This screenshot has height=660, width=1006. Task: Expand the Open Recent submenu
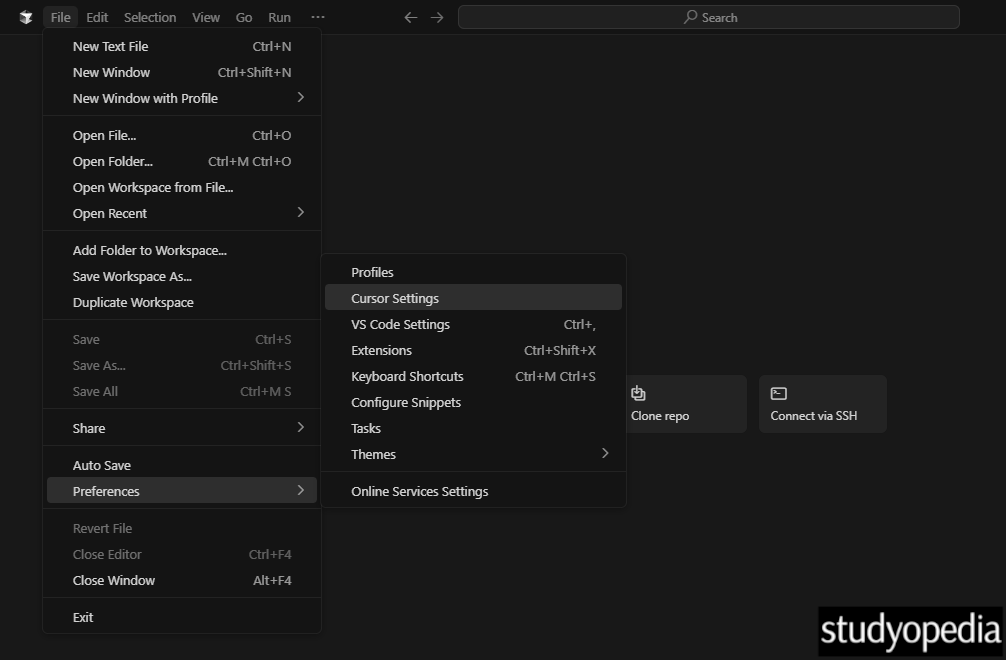pos(110,213)
